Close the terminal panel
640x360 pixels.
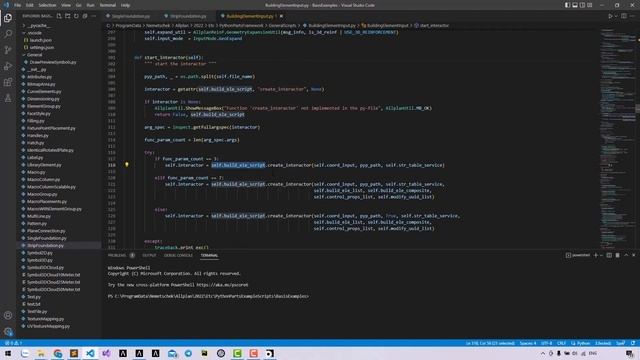click(x=634, y=255)
